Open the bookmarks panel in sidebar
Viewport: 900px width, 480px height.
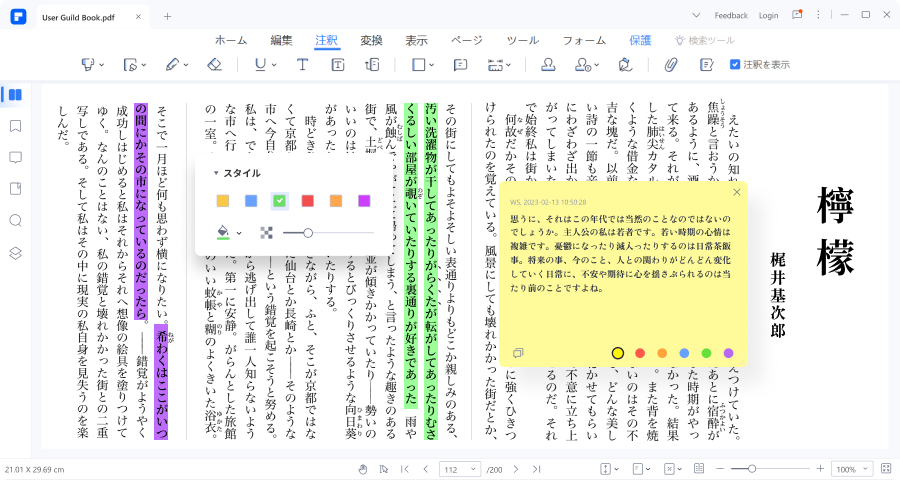point(15,126)
